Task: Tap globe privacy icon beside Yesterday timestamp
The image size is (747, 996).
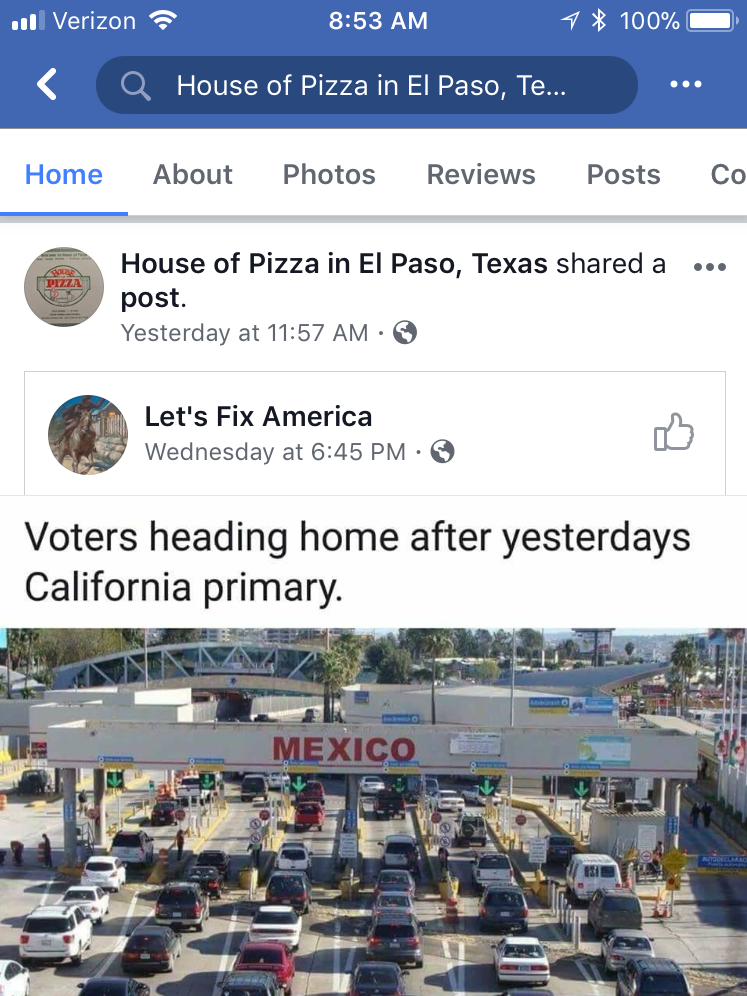Action: [x=405, y=333]
